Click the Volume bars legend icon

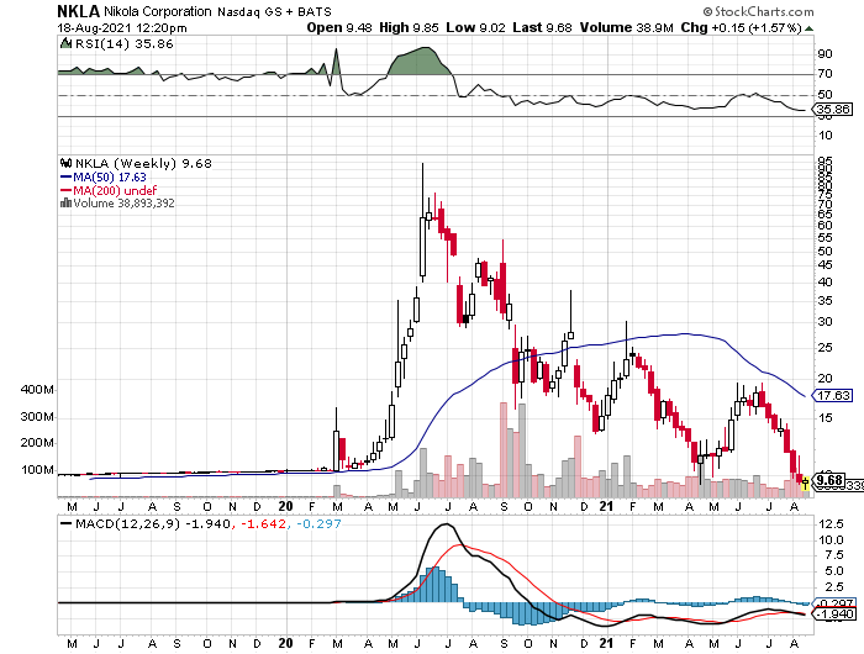66,202
